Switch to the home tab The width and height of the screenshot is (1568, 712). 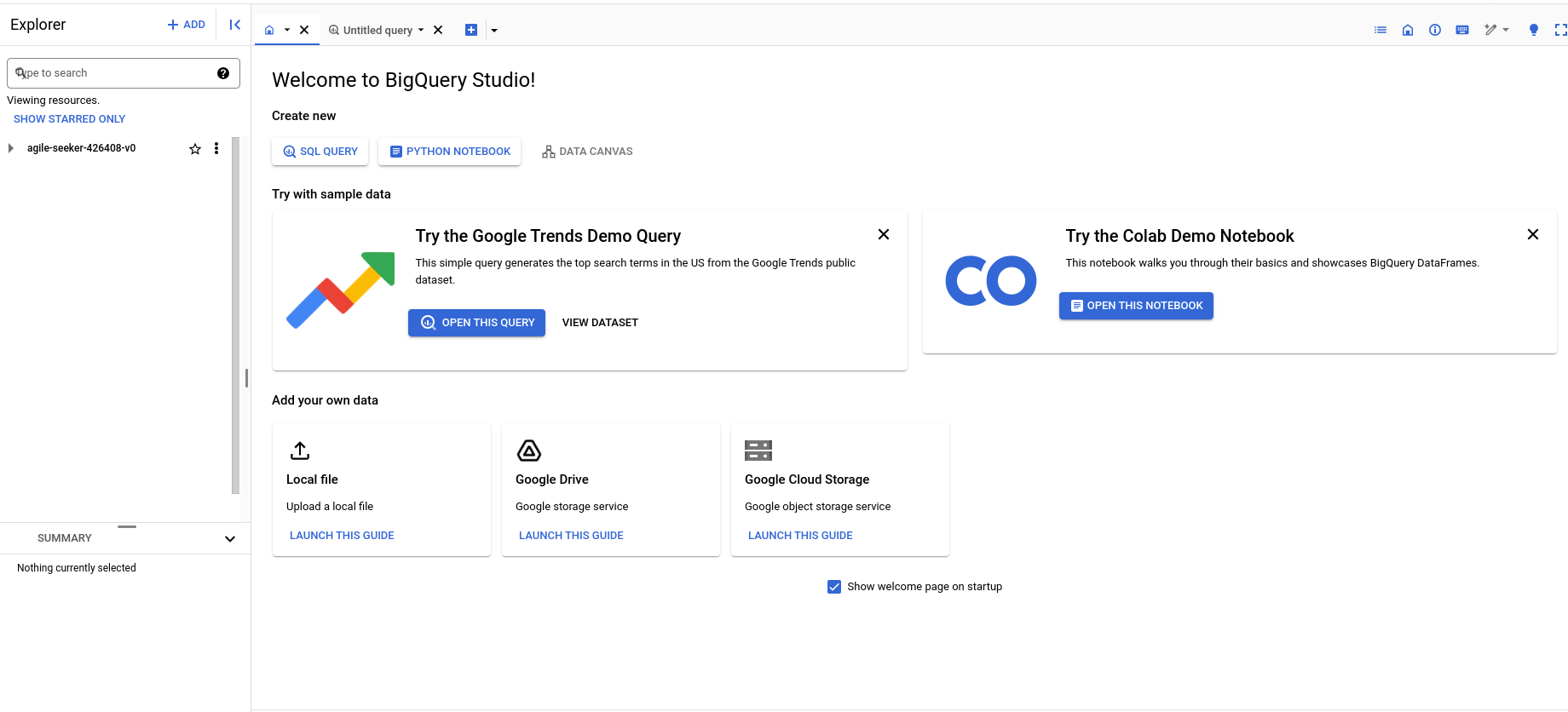[269, 30]
